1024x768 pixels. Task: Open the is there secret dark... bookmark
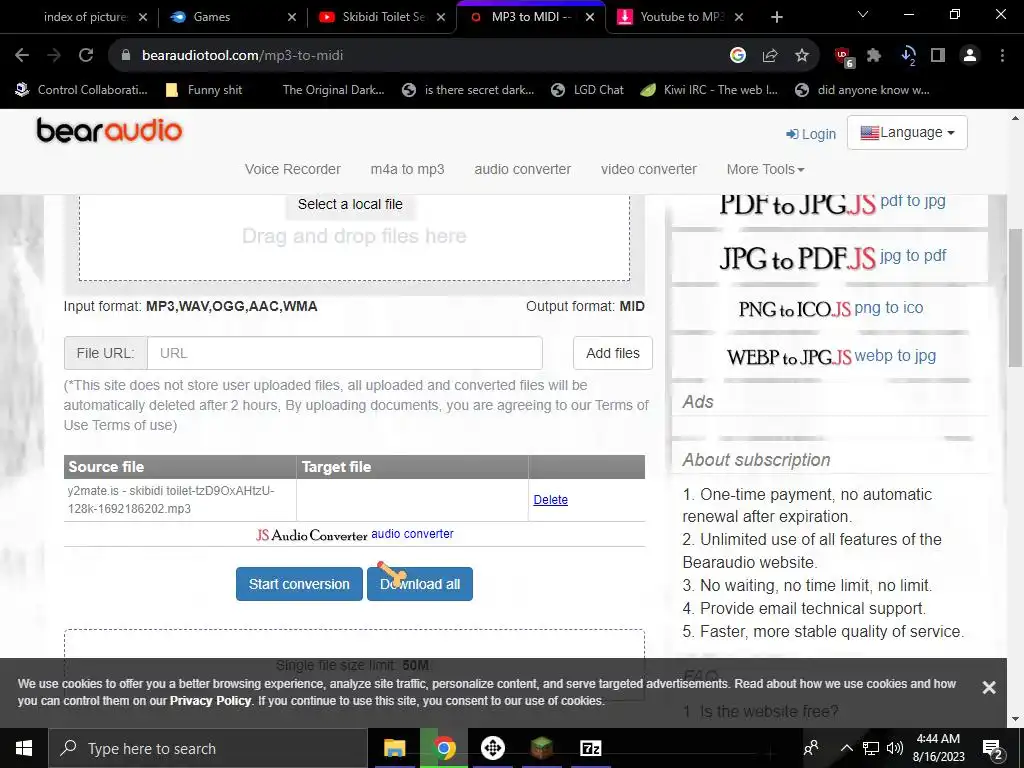tap(468, 90)
